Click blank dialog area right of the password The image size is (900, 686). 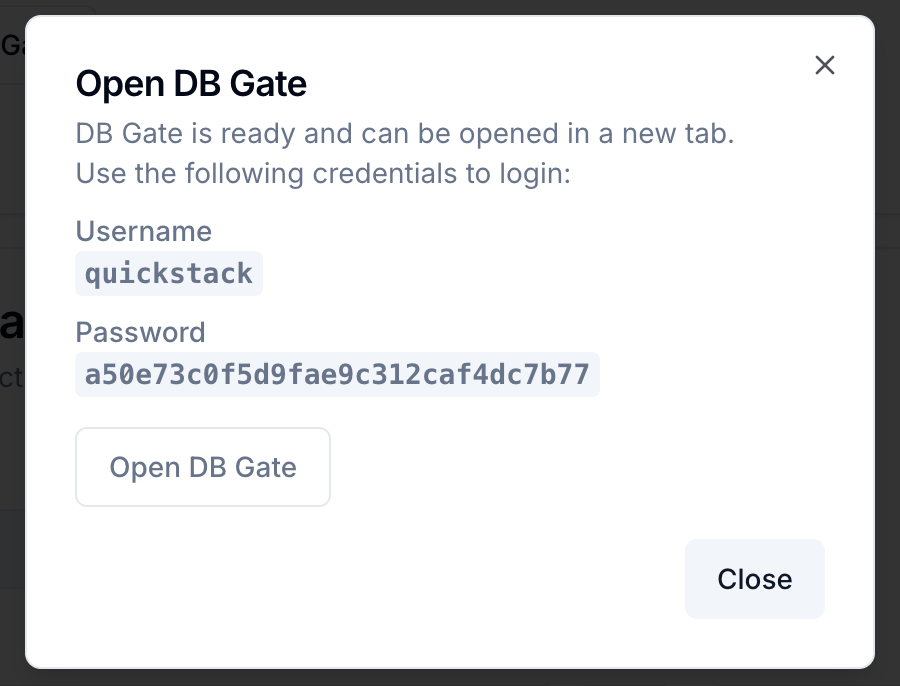tap(720, 375)
